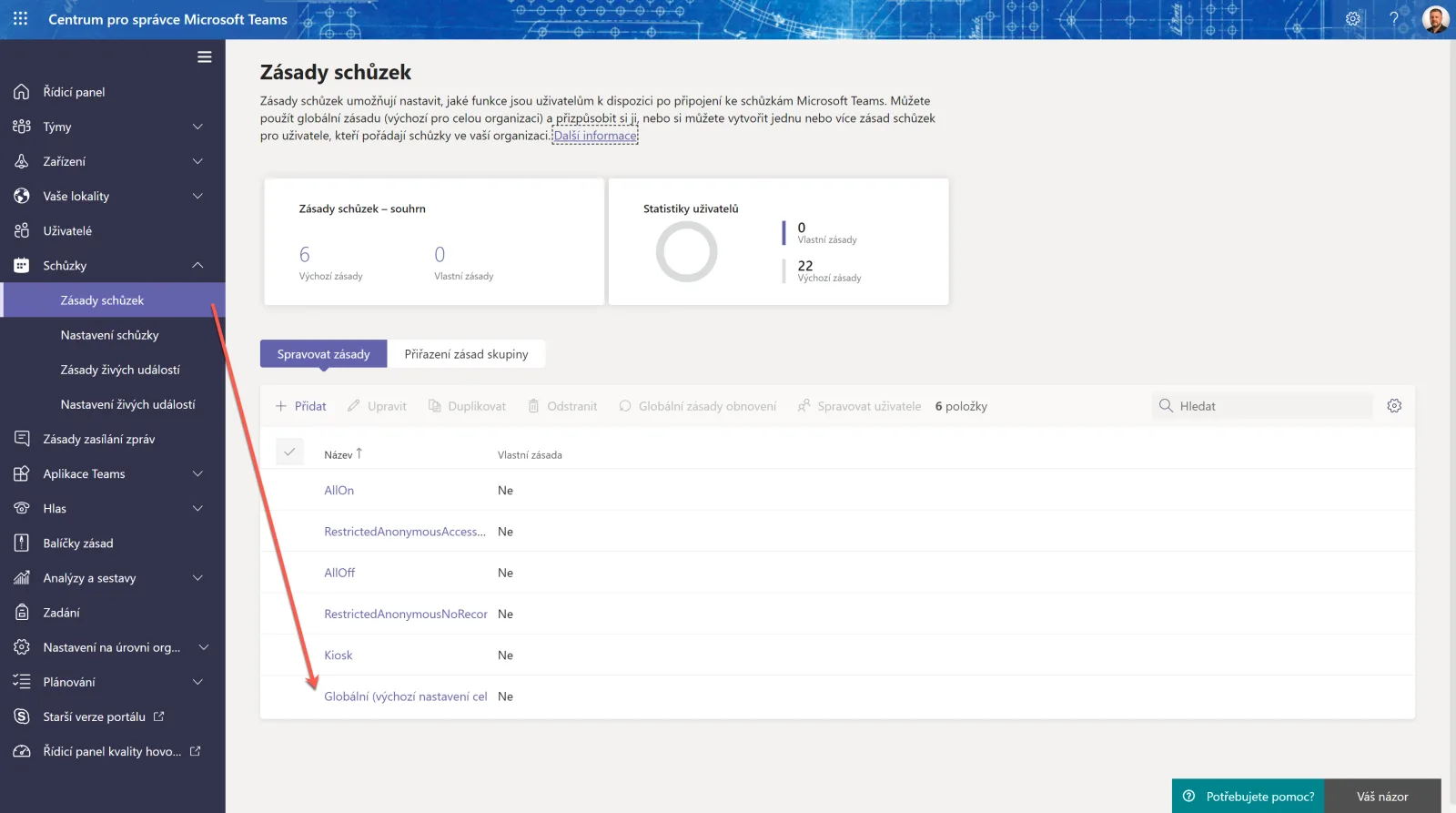Open the app launcher waffle icon
The image size is (1456, 813).
coord(20,19)
